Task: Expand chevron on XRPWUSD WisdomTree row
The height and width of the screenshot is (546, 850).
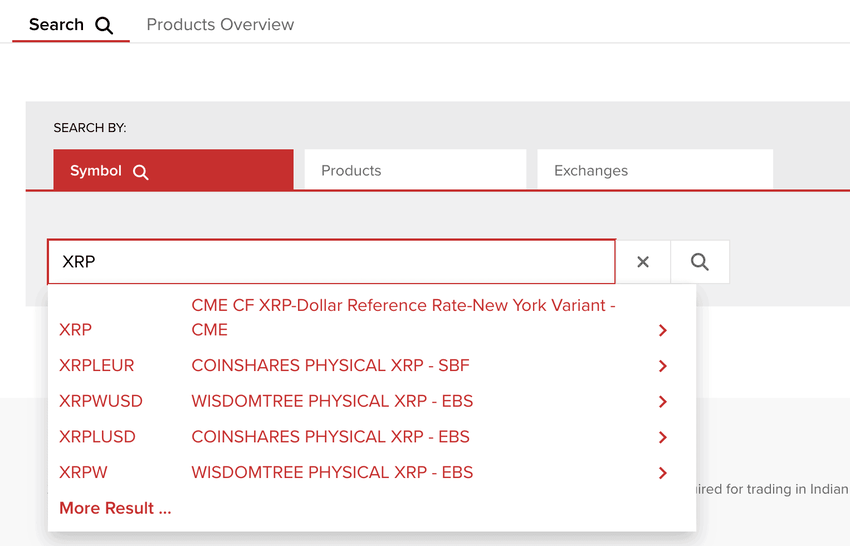Action: [662, 402]
